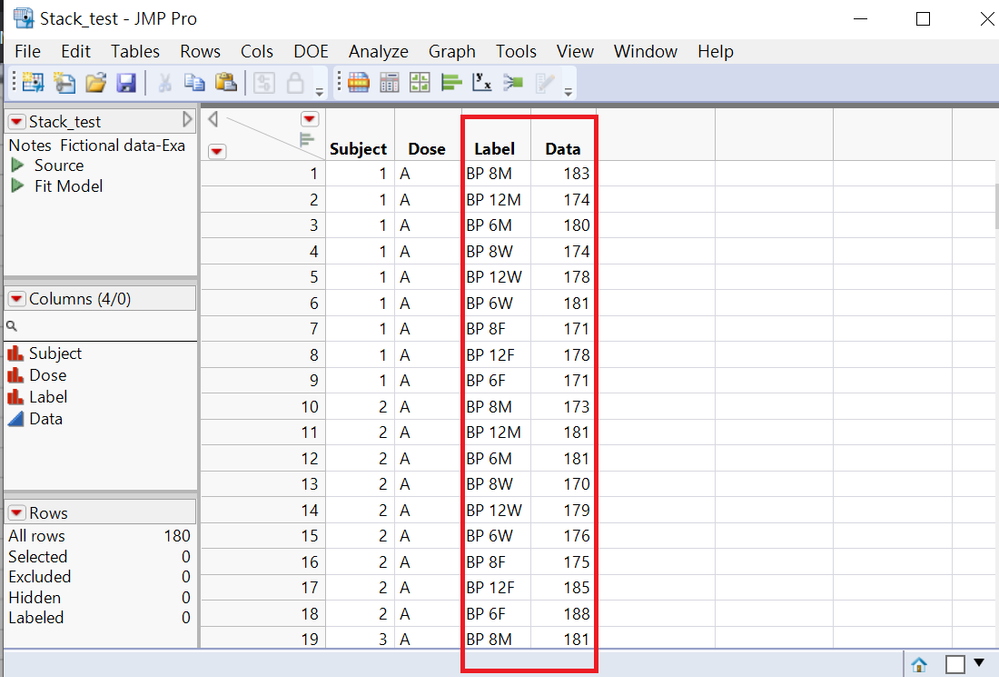Select Label in the Columns panel
The height and width of the screenshot is (677, 999).
(x=48, y=397)
